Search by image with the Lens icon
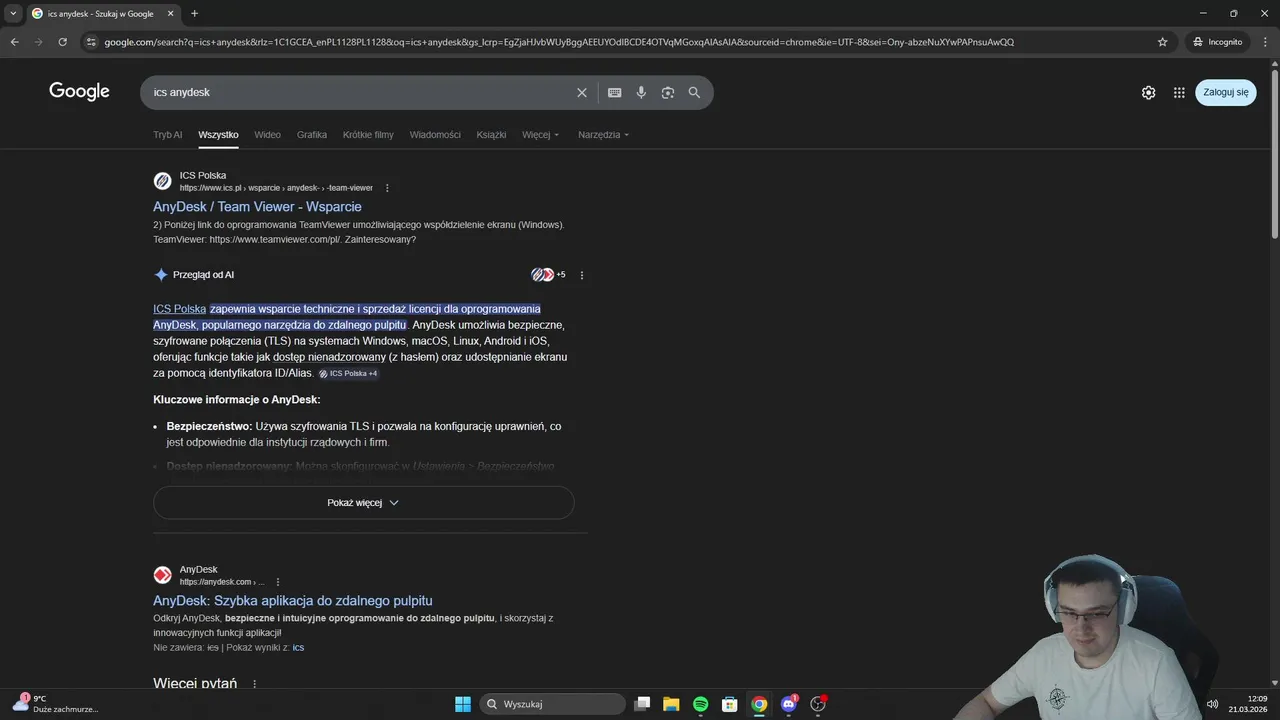The width and height of the screenshot is (1280, 720). point(668,92)
